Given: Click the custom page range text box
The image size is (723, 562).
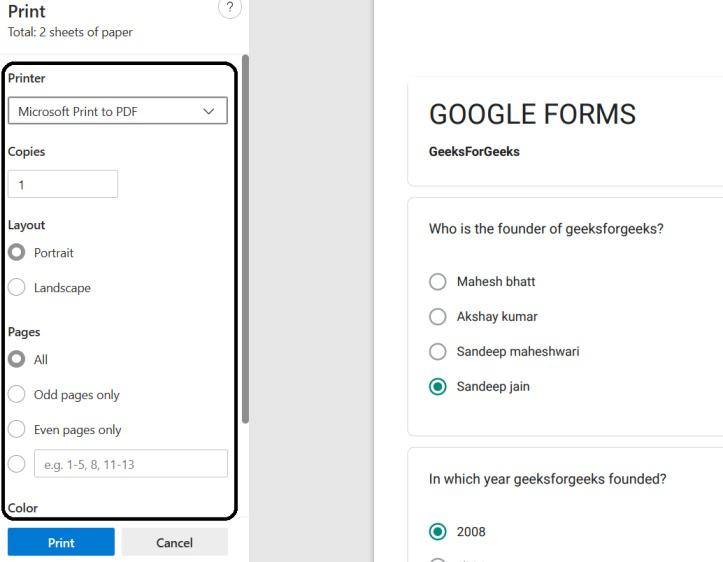Looking at the screenshot, I should pos(130,464).
